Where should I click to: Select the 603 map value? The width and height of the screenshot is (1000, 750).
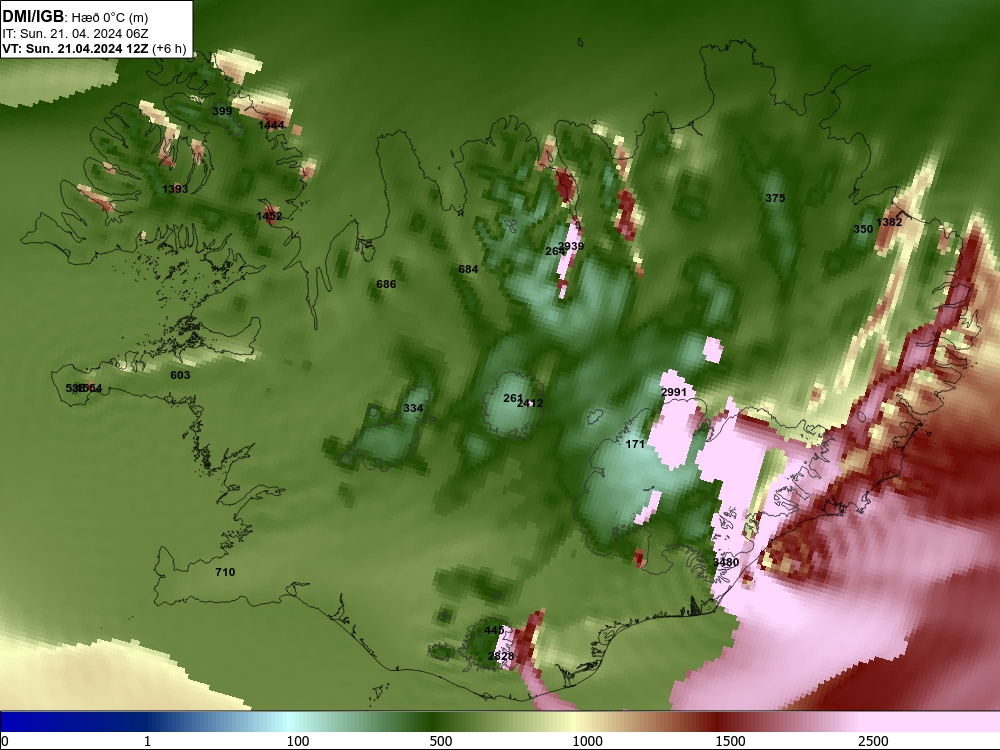[x=180, y=375]
